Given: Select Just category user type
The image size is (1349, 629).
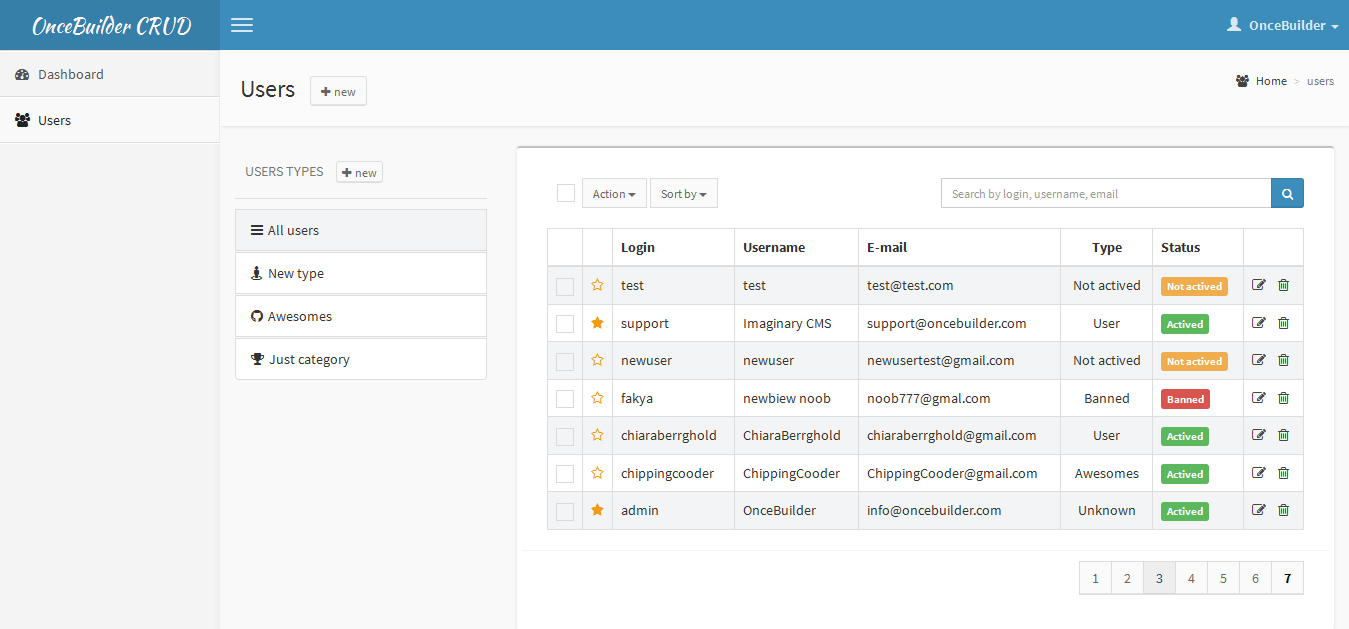Looking at the screenshot, I should [x=361, y=359].
